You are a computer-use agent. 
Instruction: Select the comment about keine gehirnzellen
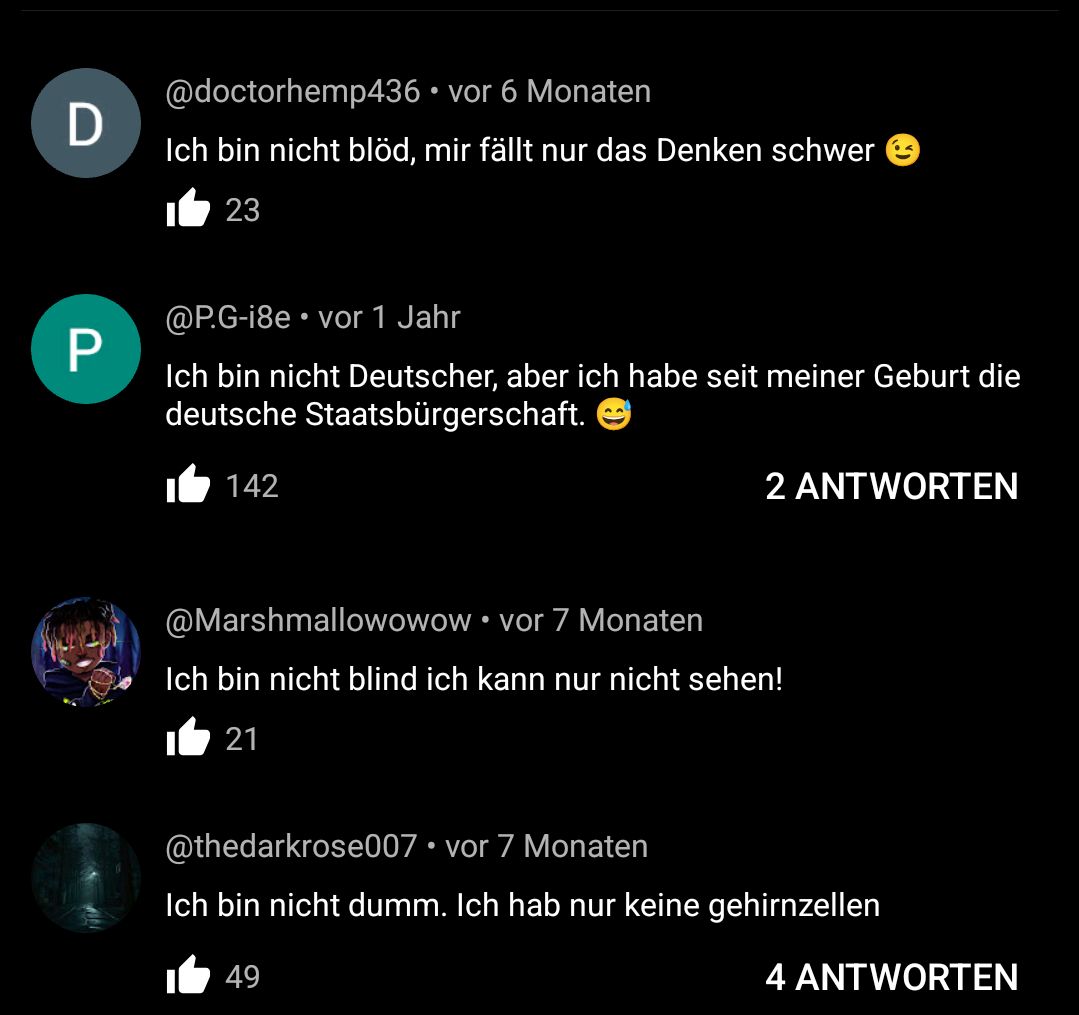[522, 906]
